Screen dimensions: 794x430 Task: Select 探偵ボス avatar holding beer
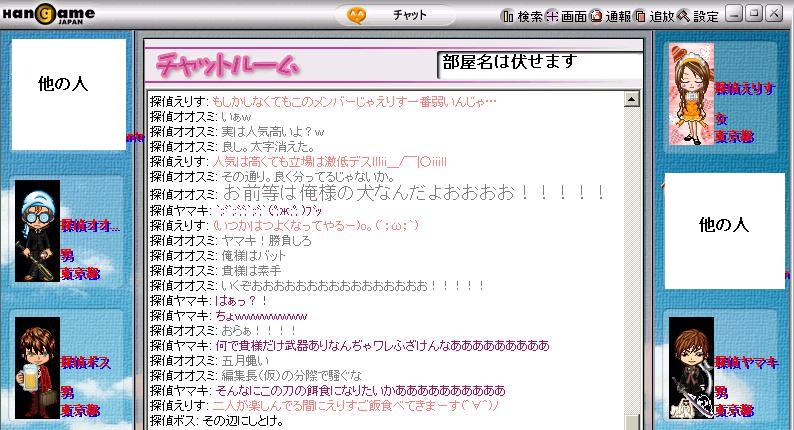pyautogui.click(x=37, y=368)
